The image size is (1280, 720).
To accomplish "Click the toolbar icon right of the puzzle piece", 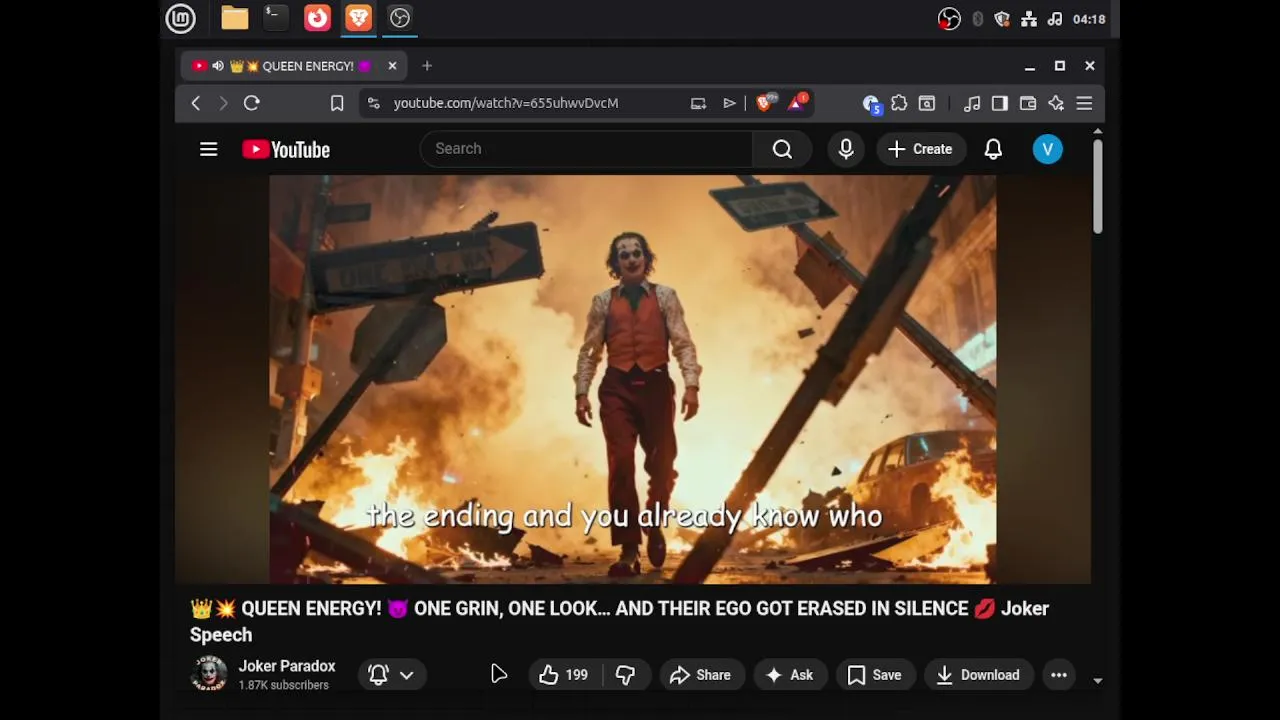I will (x=927, y=103).
